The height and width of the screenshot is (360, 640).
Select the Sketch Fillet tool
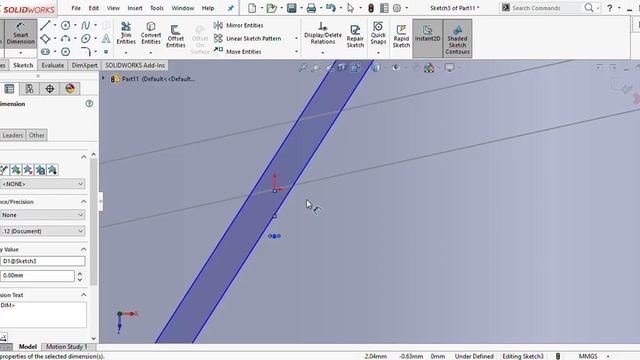[x=85, y=52]
